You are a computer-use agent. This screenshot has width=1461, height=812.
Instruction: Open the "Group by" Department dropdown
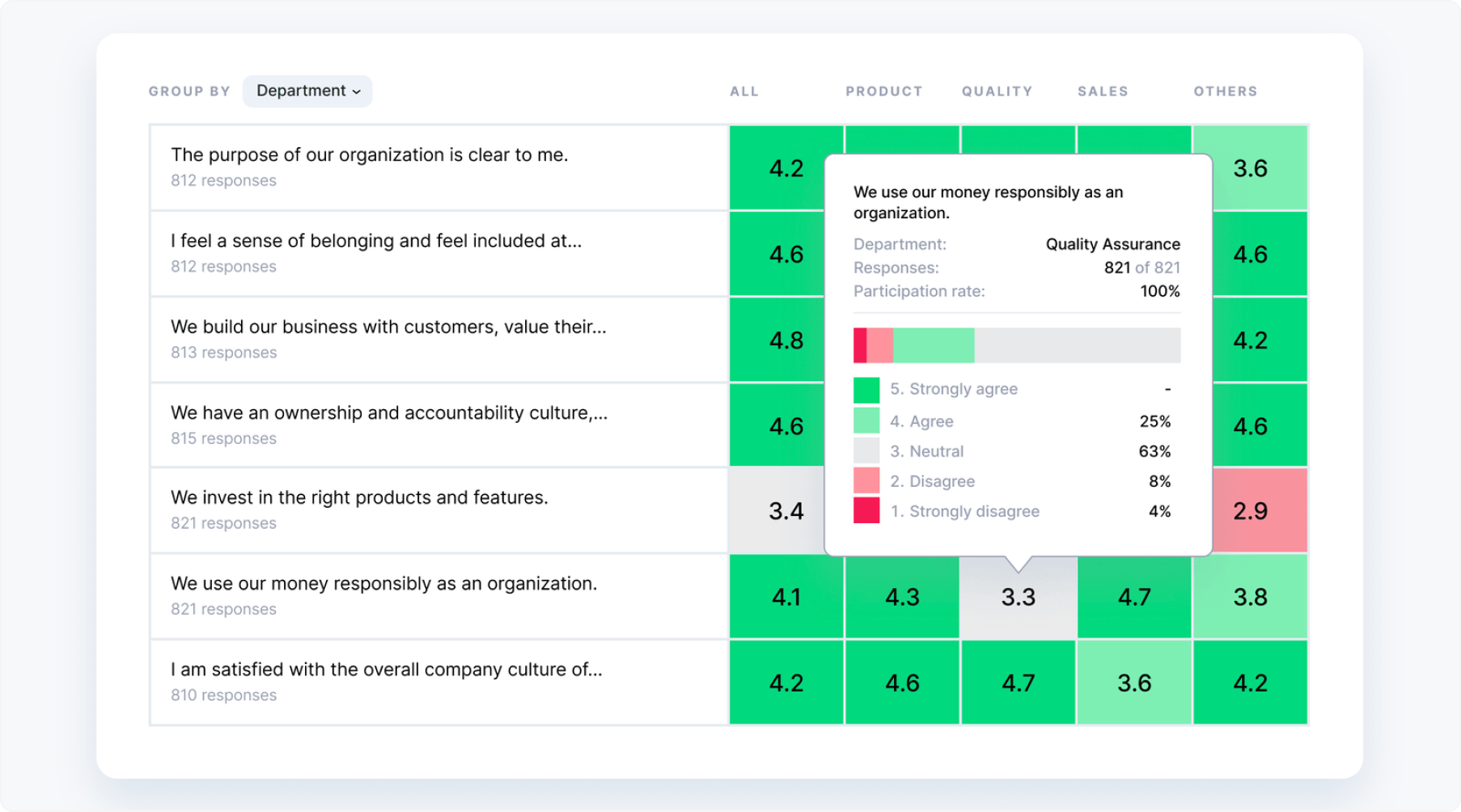[x=307, y=91]
